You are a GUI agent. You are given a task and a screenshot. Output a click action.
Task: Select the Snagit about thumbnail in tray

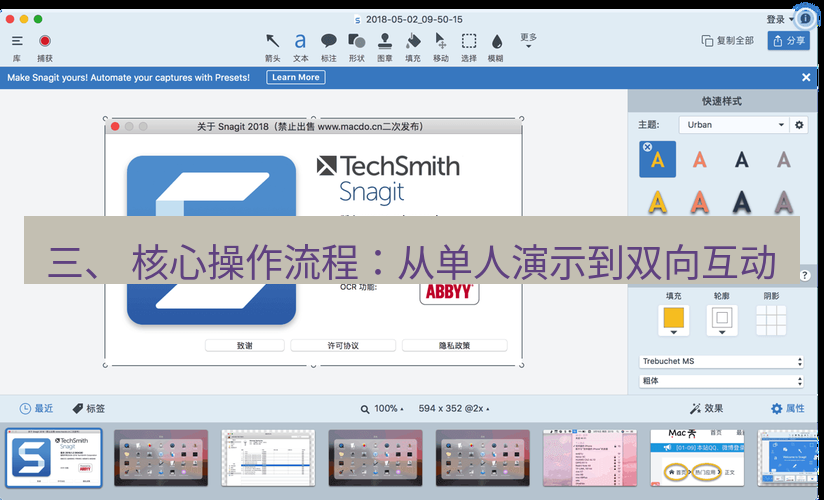[54, 458]
